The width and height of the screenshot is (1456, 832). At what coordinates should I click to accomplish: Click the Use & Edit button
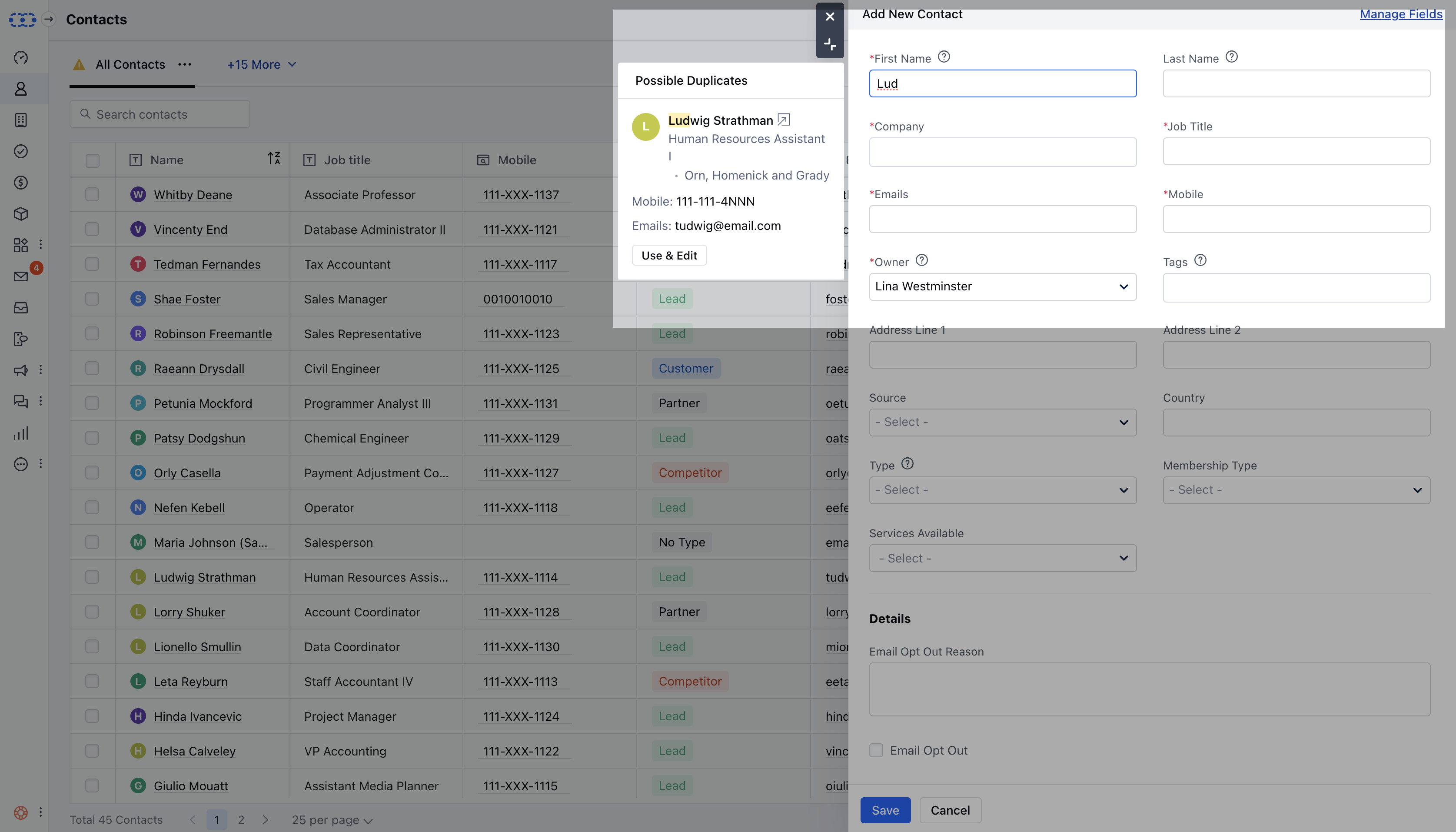point(669,256)
